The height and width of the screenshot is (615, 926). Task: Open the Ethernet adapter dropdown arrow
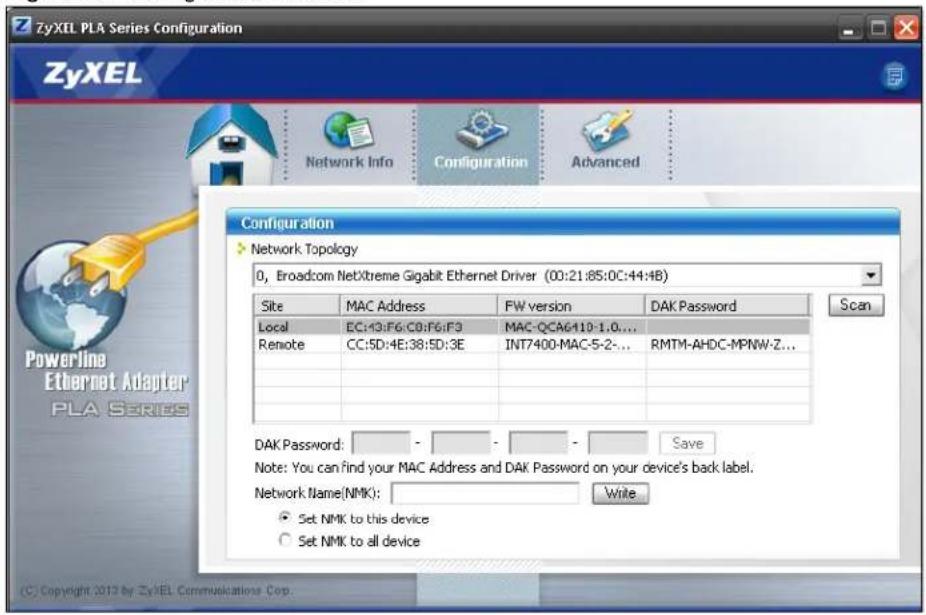(x=870, y=275)
